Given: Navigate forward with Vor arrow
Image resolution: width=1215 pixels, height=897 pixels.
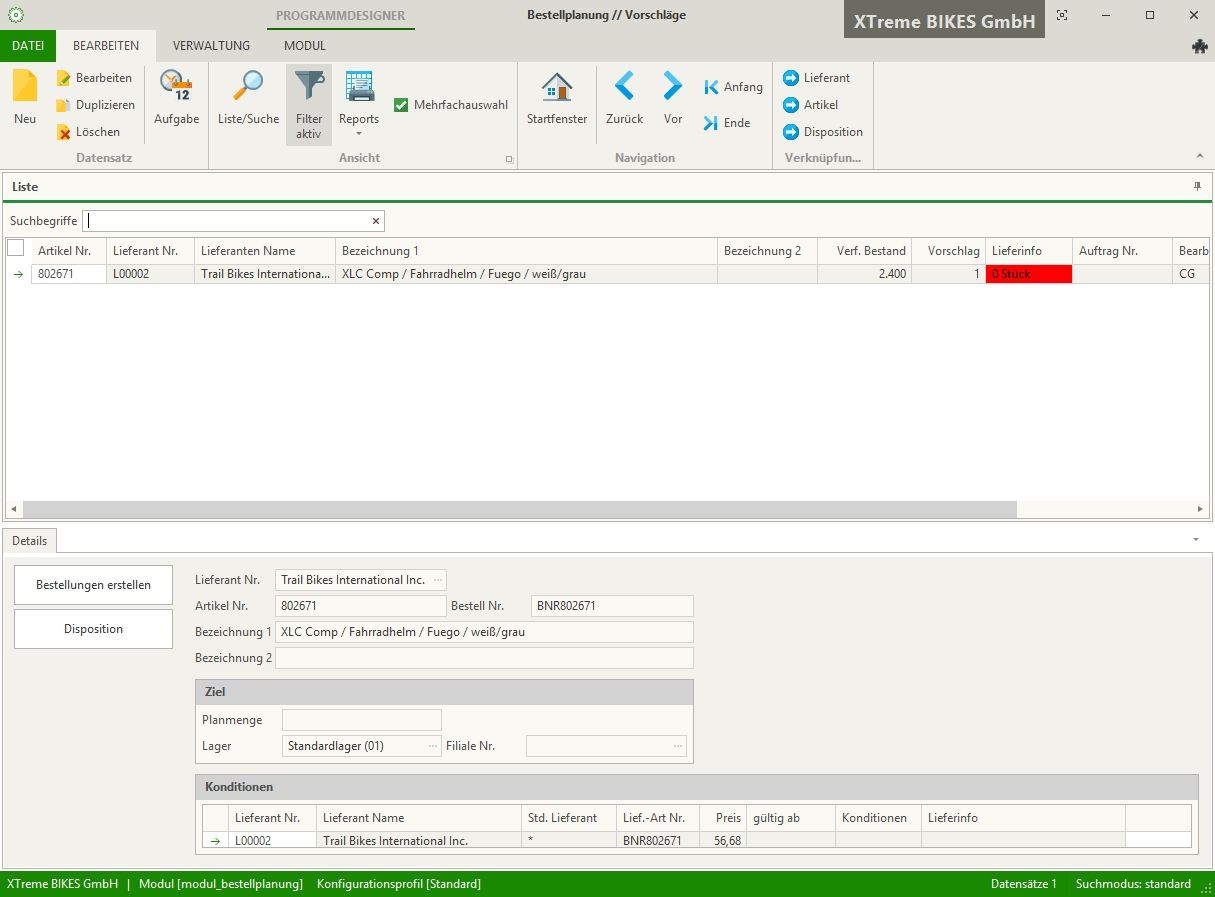Looking at the screenshot, I should point(673,88).
